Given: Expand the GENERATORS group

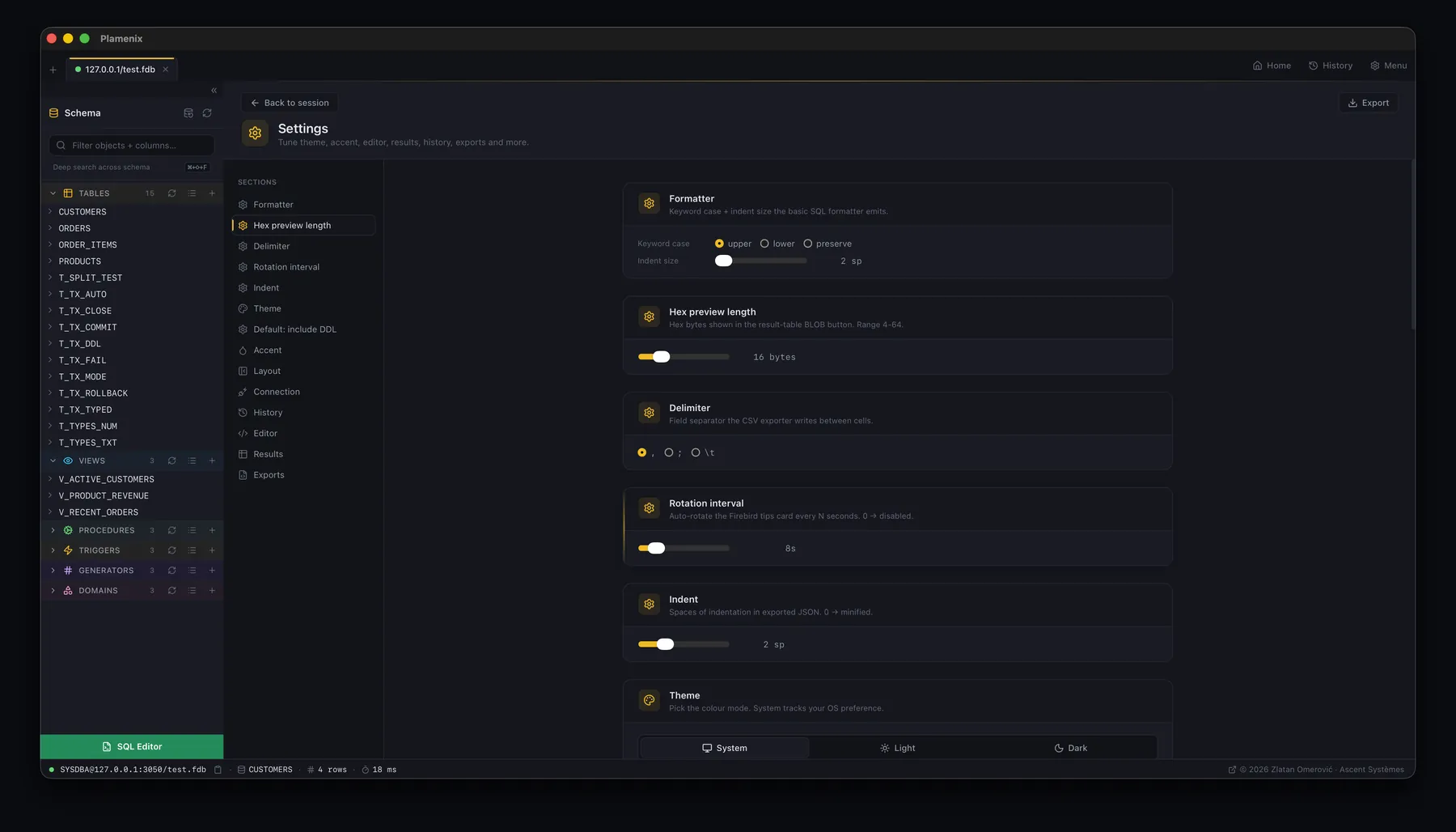Looking at the screenshot, I should pyautogui.click(x=53, y=571).
